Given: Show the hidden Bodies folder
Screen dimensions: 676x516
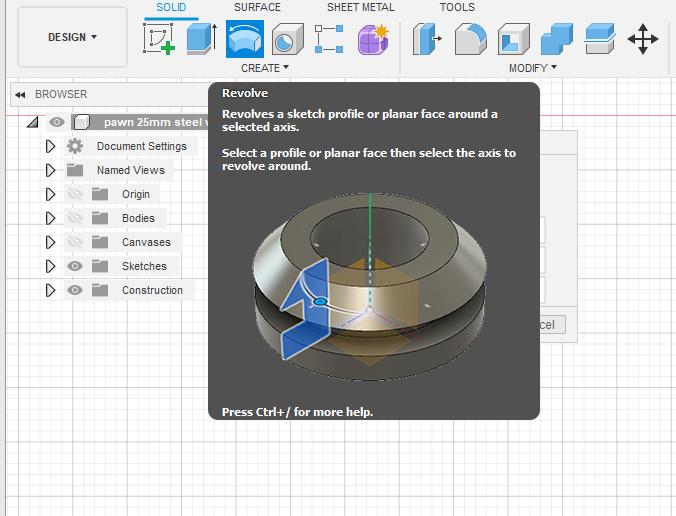Looking at the screenshot, I should pyautogui.click(x=75, y=218).
